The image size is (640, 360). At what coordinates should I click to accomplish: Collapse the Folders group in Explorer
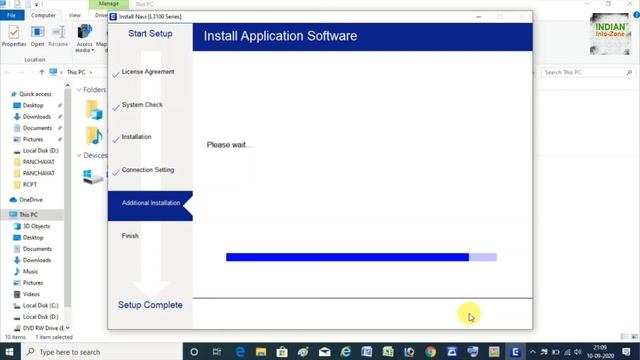79,90
